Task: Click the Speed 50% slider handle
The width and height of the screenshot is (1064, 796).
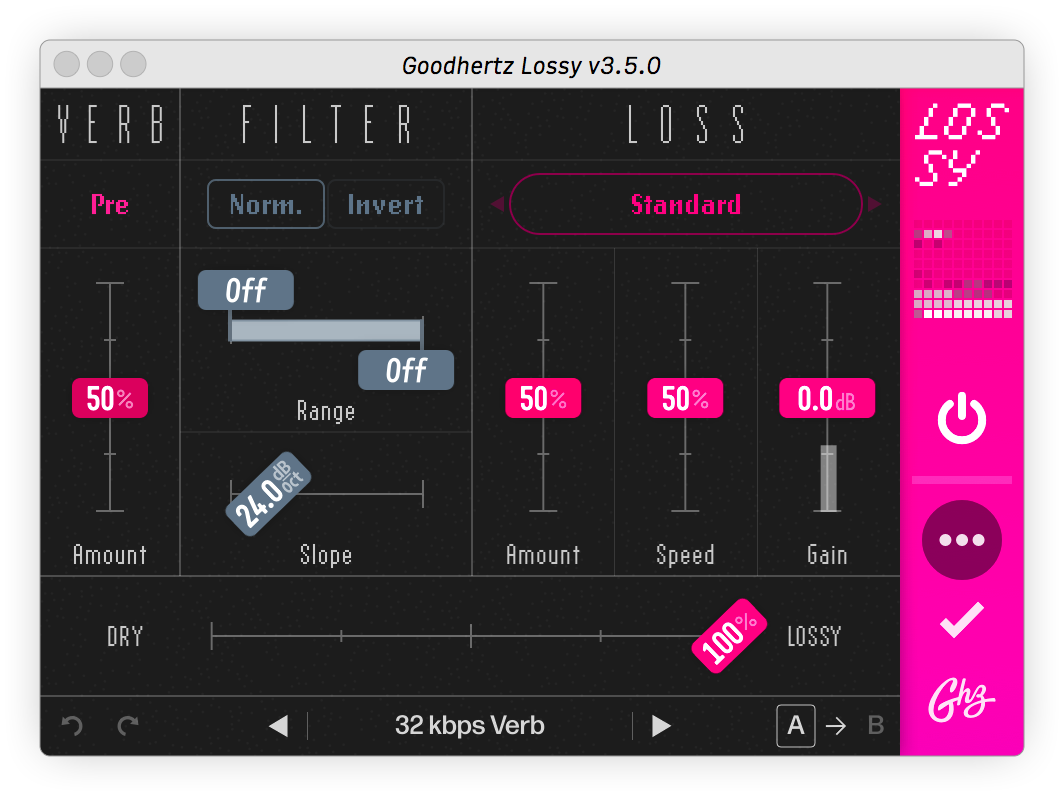Action: [x=685, y=398]
